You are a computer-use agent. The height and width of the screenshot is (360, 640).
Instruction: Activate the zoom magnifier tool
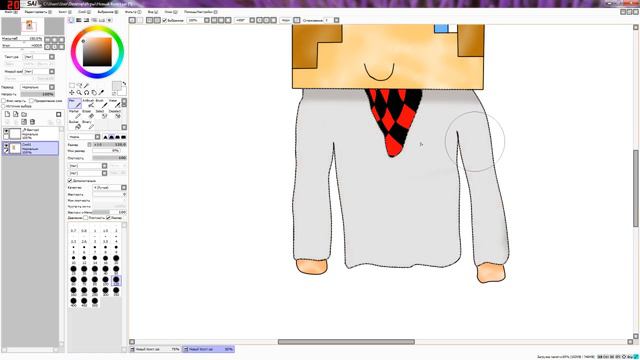[x=79, y=93]
